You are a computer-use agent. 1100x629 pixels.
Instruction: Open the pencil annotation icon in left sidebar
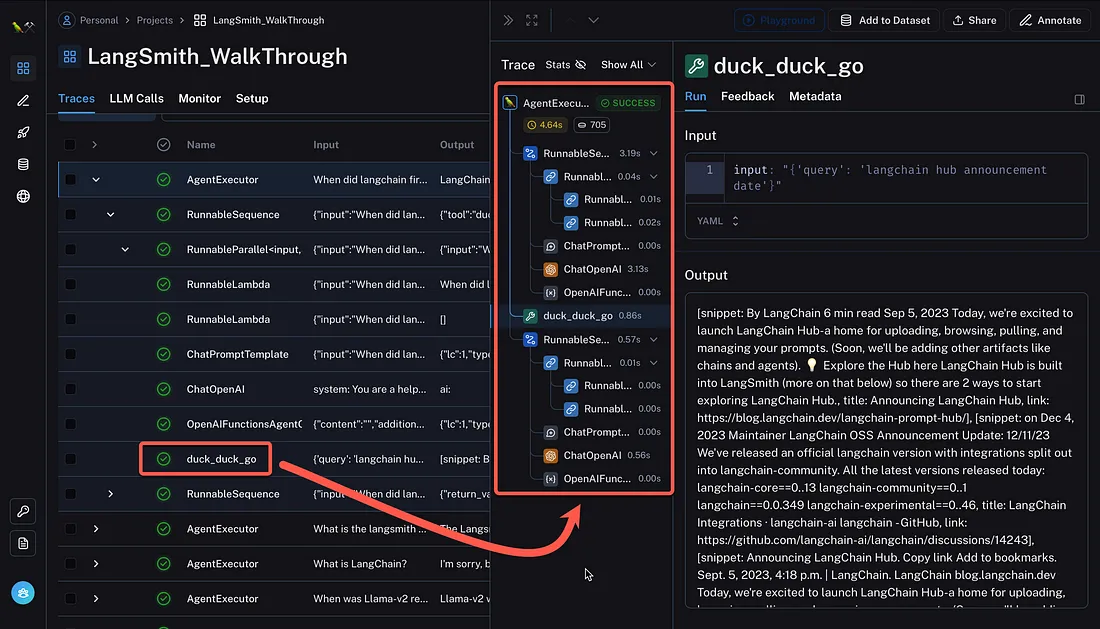(x=23, y=101)
